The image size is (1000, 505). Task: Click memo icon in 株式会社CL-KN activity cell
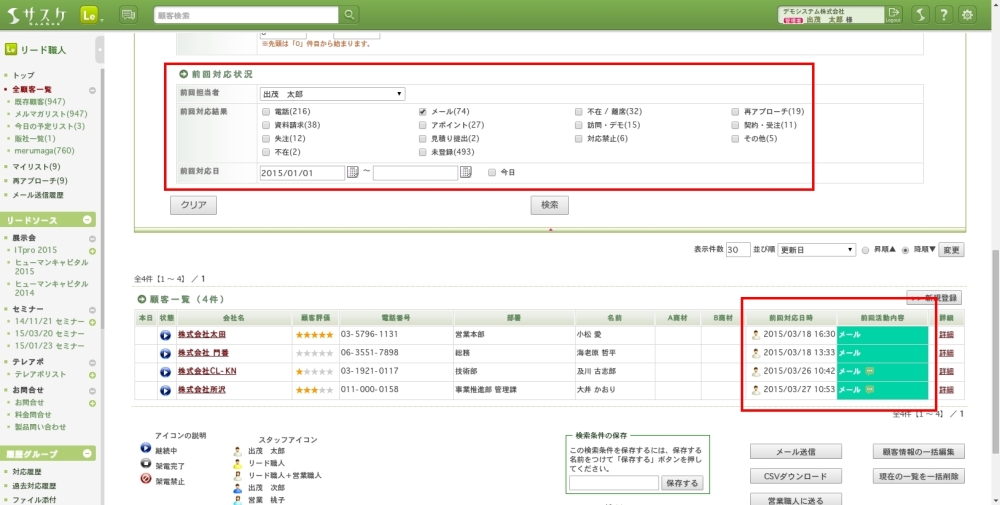click(x=870, y=371)
